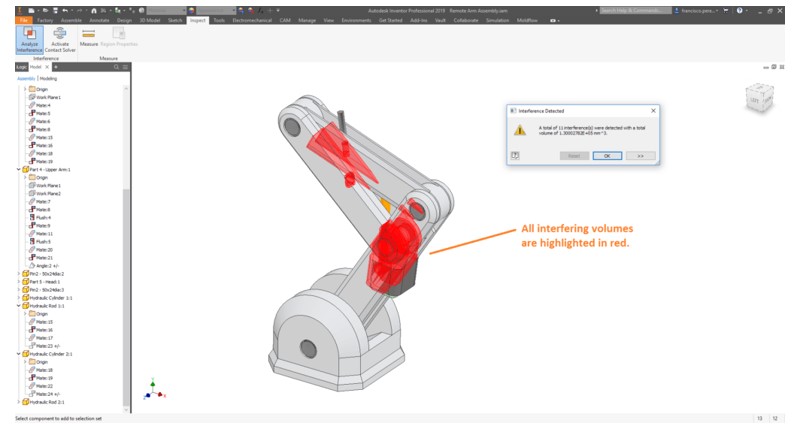
Task: Click the search icon in the Model browser
Action: (116, 67)
